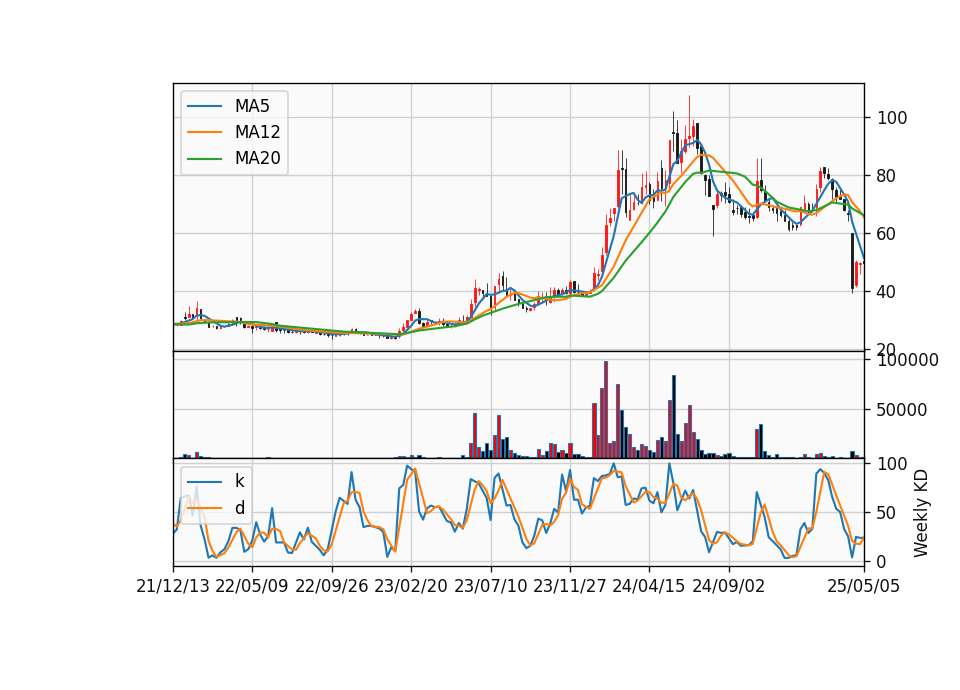Click the MA5 legend label
Screen dimensions: 960x690
tap(252, 106)
